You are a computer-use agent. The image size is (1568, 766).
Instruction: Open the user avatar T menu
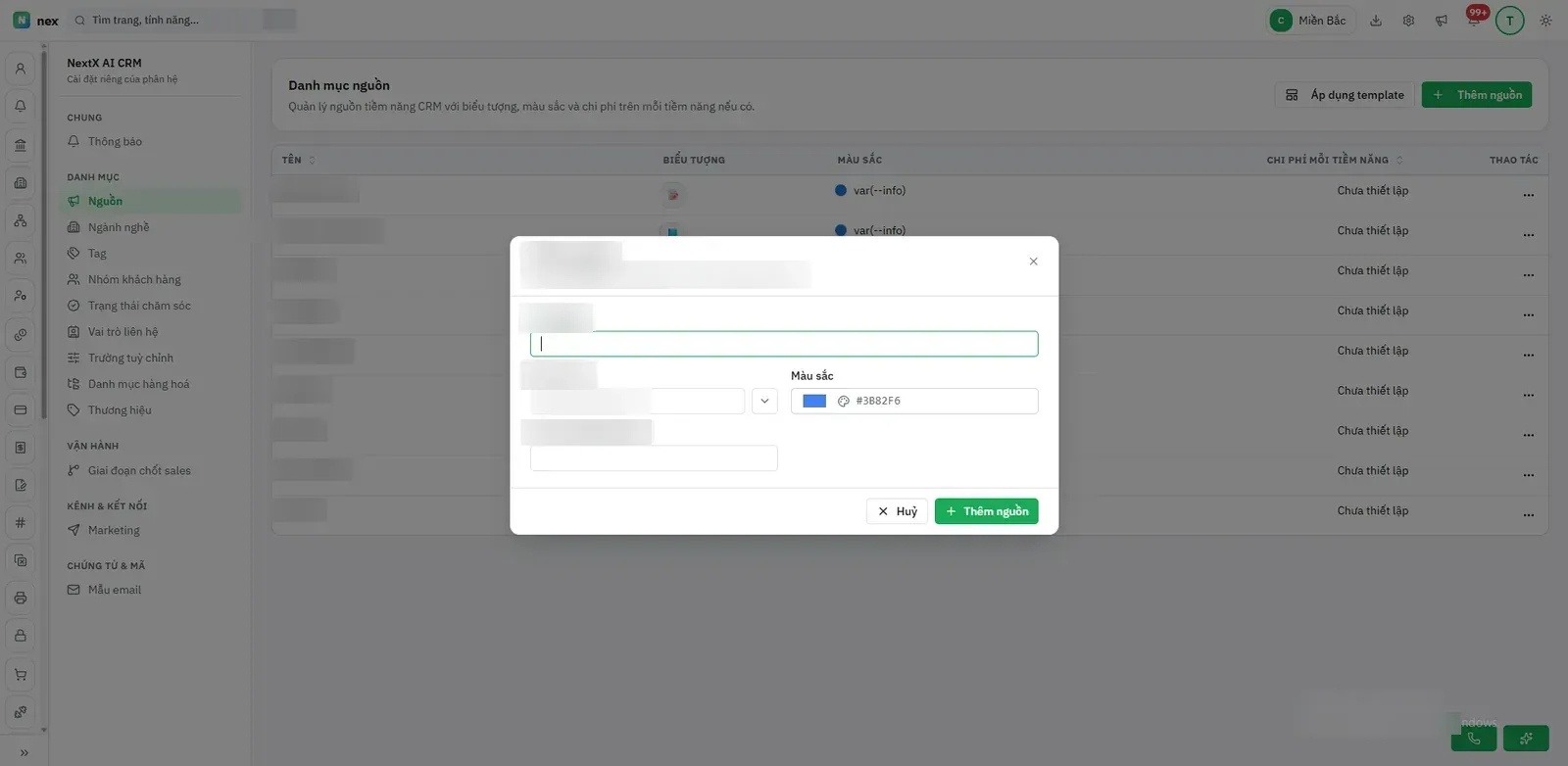[1509, 21]
